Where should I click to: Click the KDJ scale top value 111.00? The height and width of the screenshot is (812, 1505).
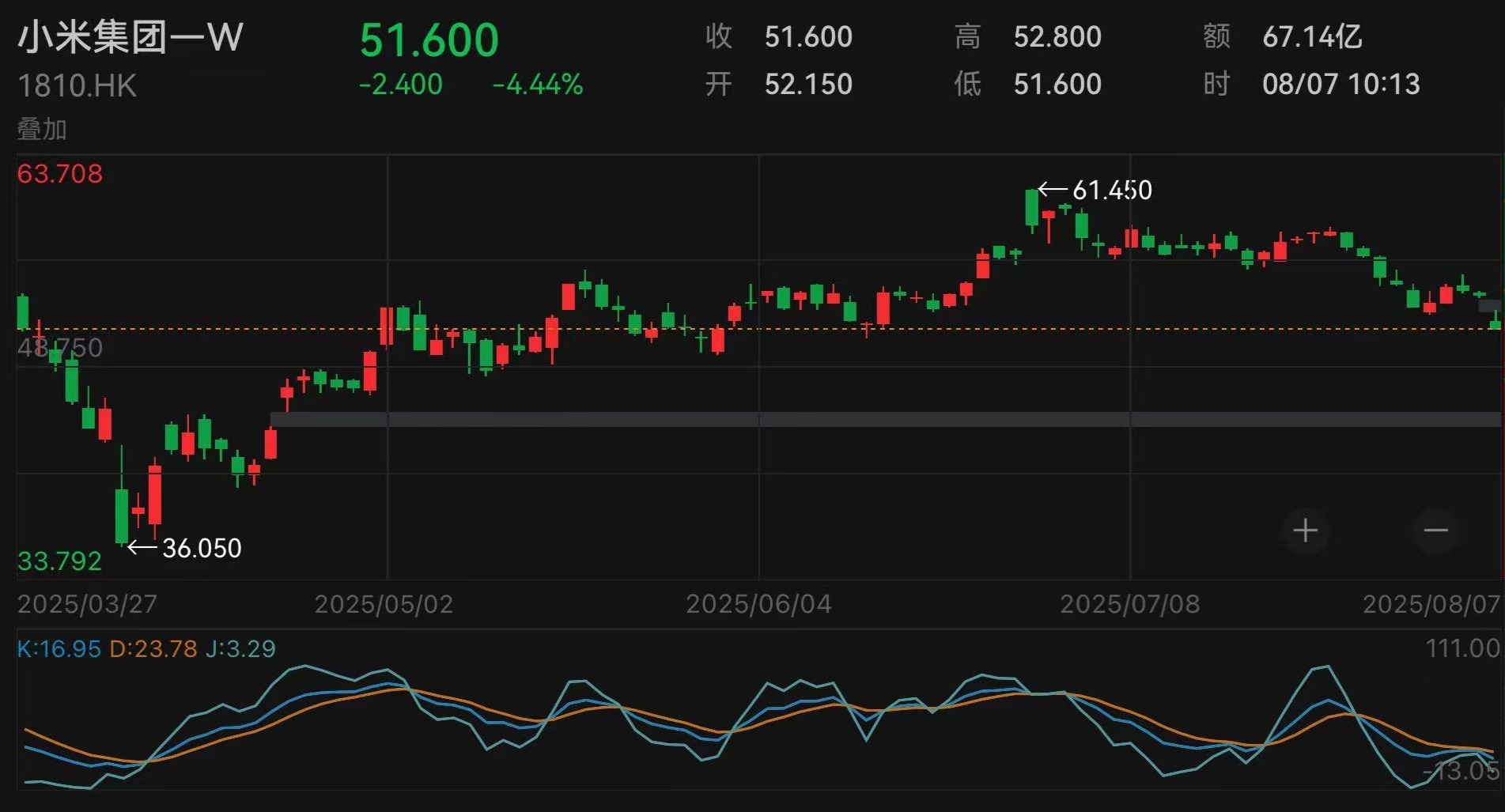click(x=1463, y=649)
